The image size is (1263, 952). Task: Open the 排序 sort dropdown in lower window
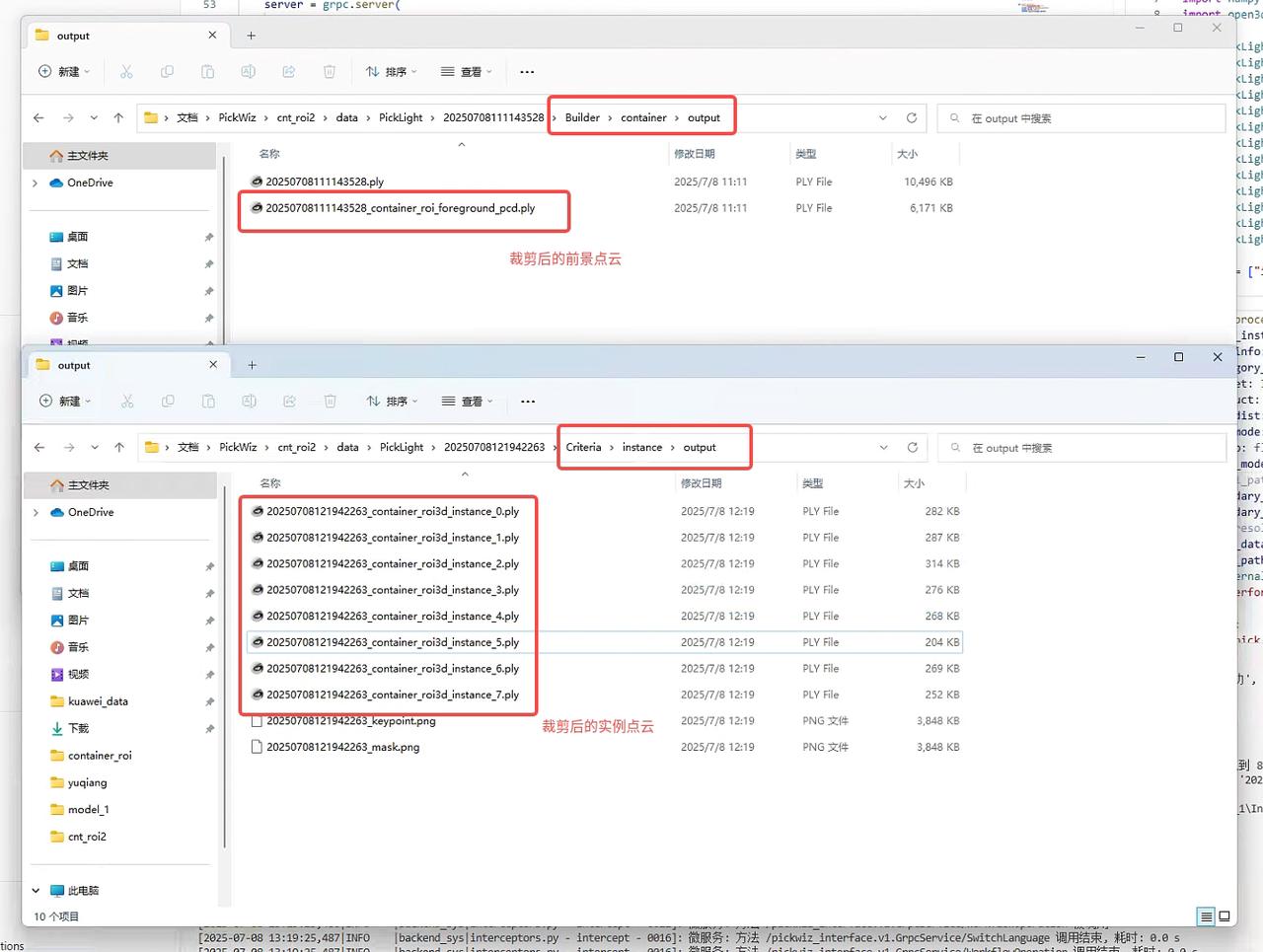tap(392, 402)
